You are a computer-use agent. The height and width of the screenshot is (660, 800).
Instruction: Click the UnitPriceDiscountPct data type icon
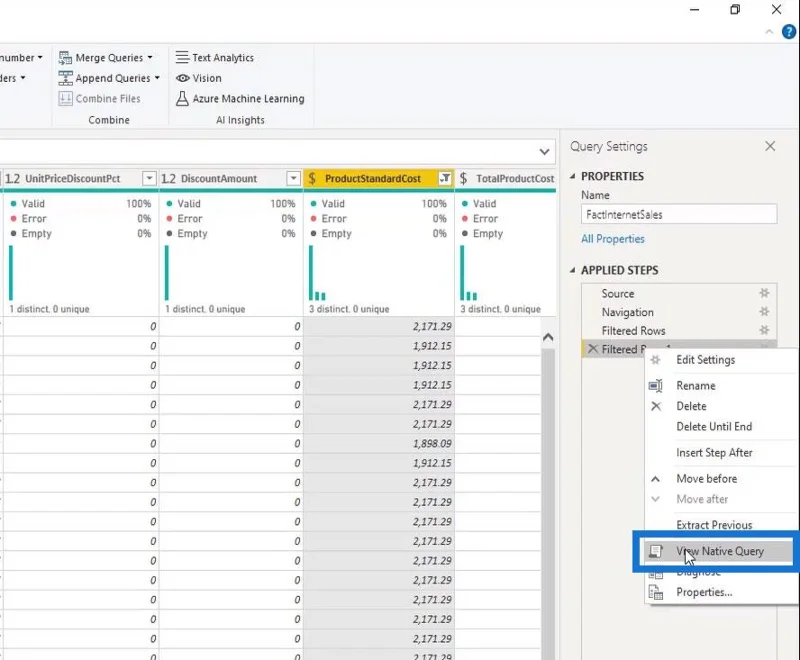(x=12, y=179)
